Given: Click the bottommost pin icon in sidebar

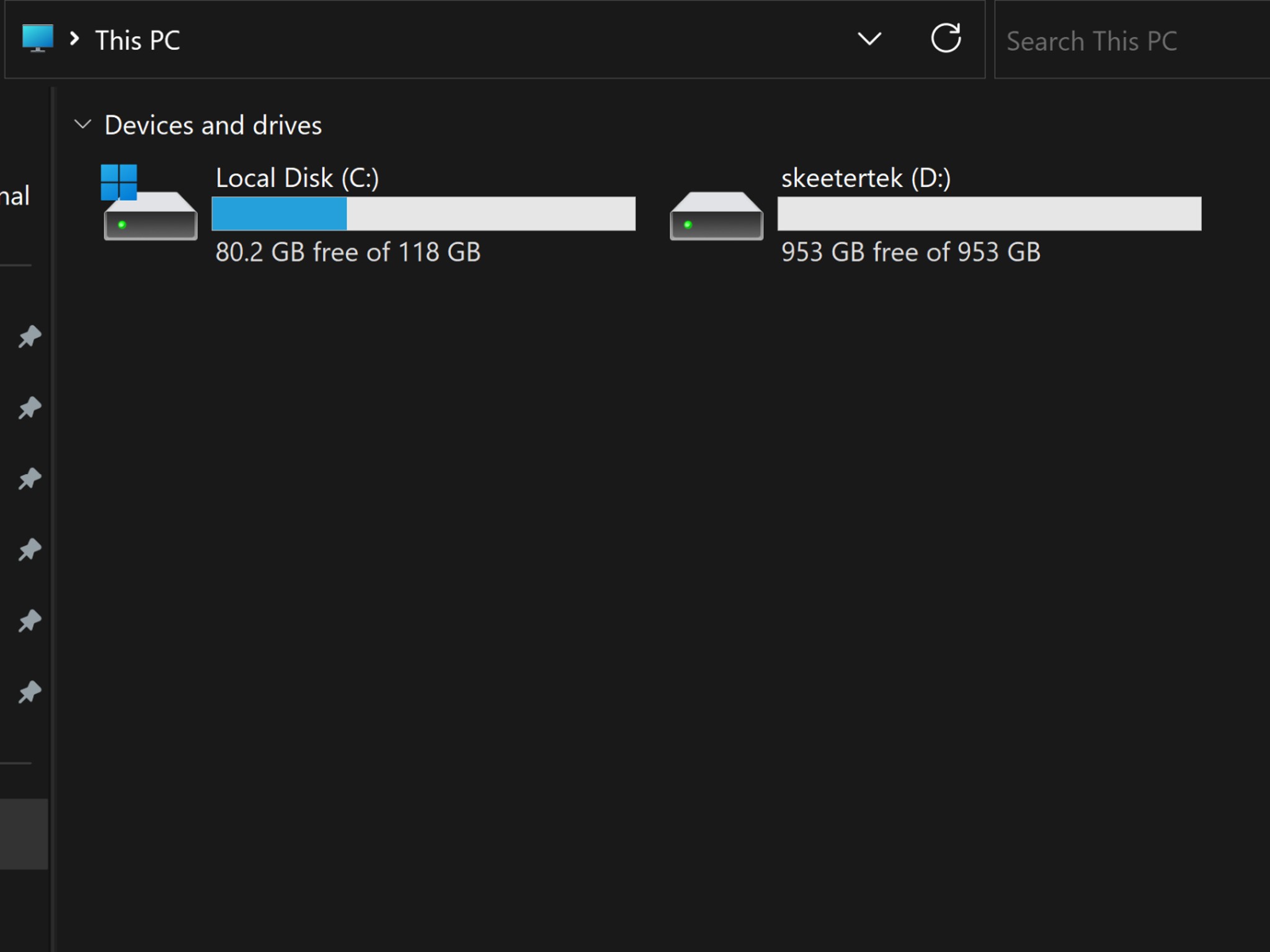Looking at the screenshot, I should (30, 692).
